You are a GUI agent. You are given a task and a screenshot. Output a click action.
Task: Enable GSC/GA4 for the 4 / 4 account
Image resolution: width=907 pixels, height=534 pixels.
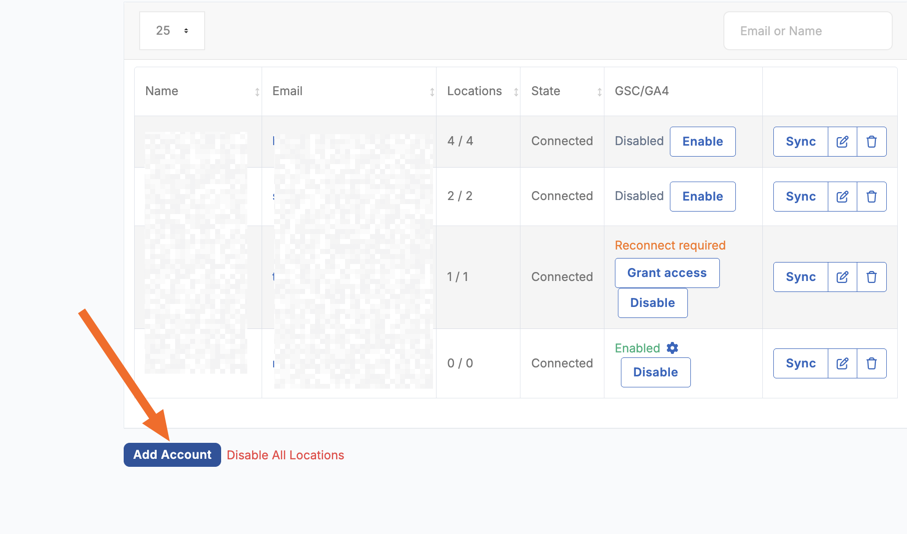pyautogui.click(x=702, y=142)
